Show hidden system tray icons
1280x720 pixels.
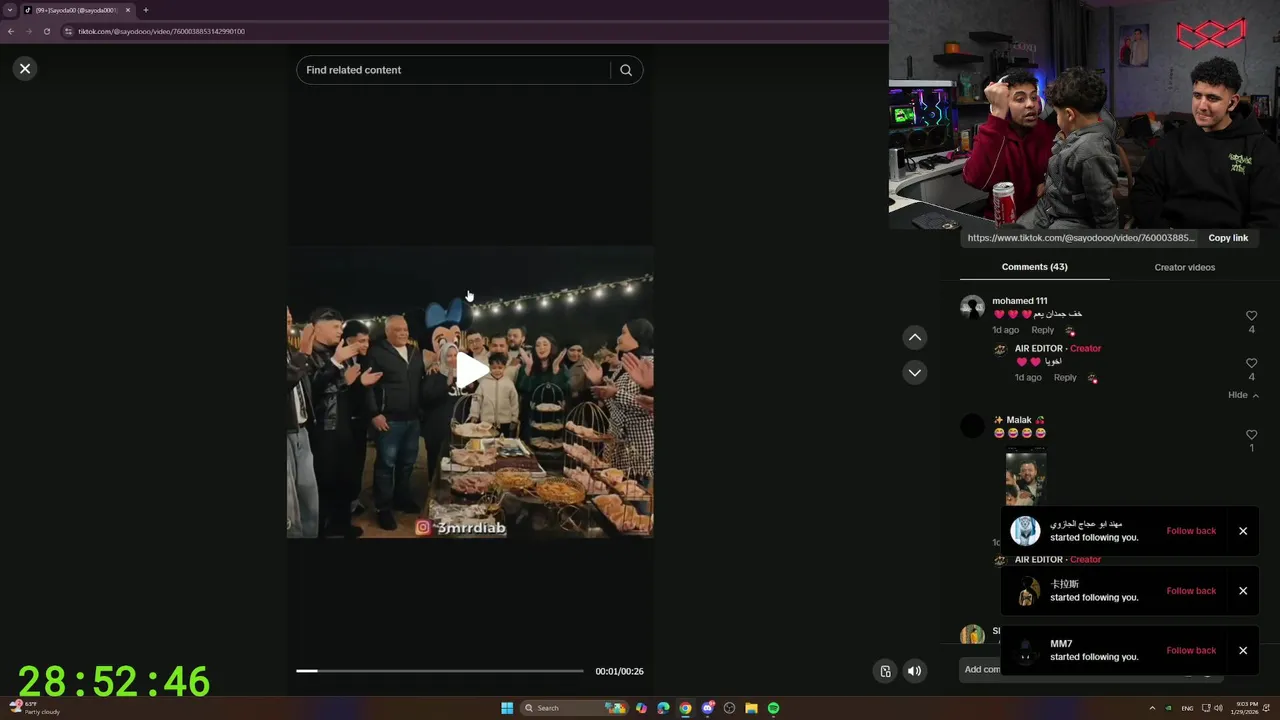(x=1152, y=708)
